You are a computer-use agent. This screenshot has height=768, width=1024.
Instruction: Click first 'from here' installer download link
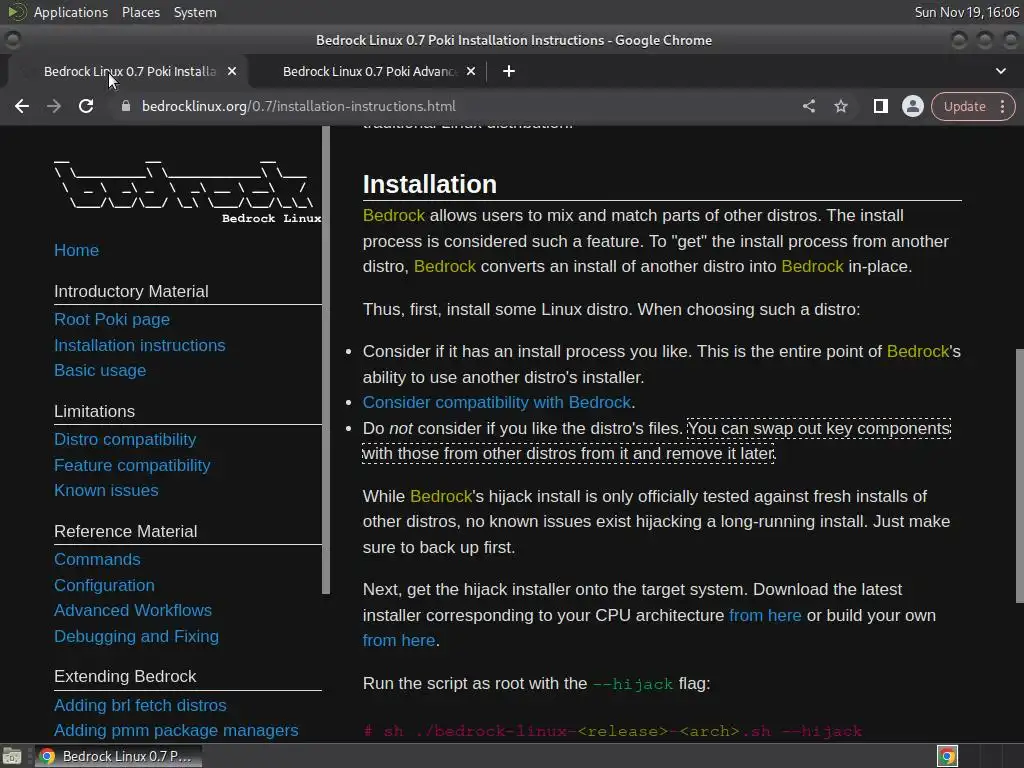[765, 615]
